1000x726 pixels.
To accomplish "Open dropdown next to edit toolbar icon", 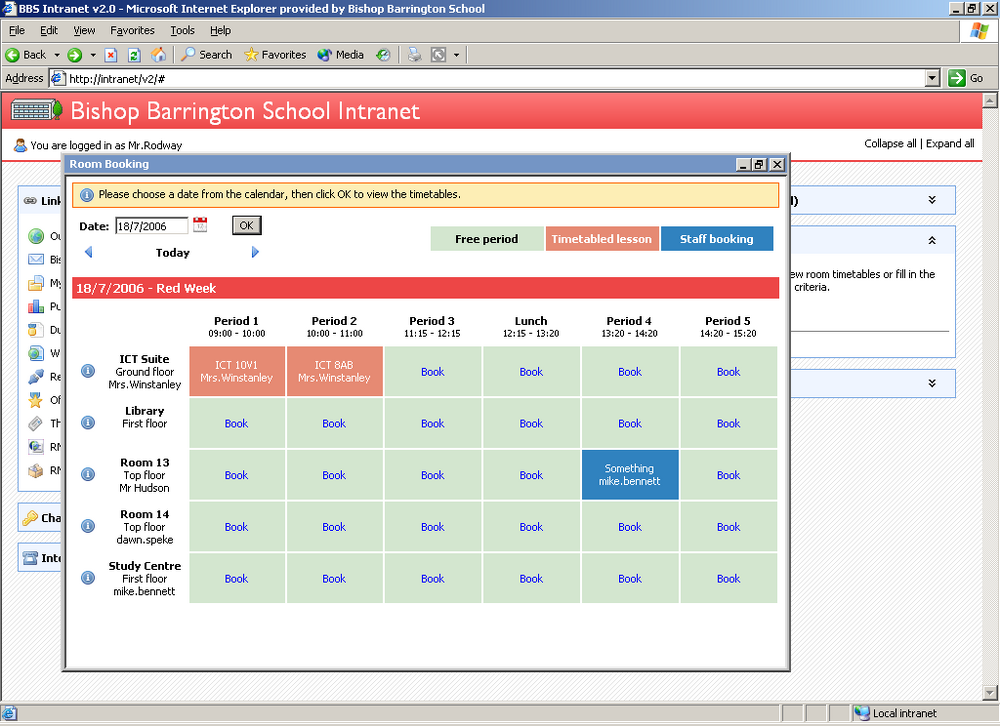I will (x=457, y=55).
